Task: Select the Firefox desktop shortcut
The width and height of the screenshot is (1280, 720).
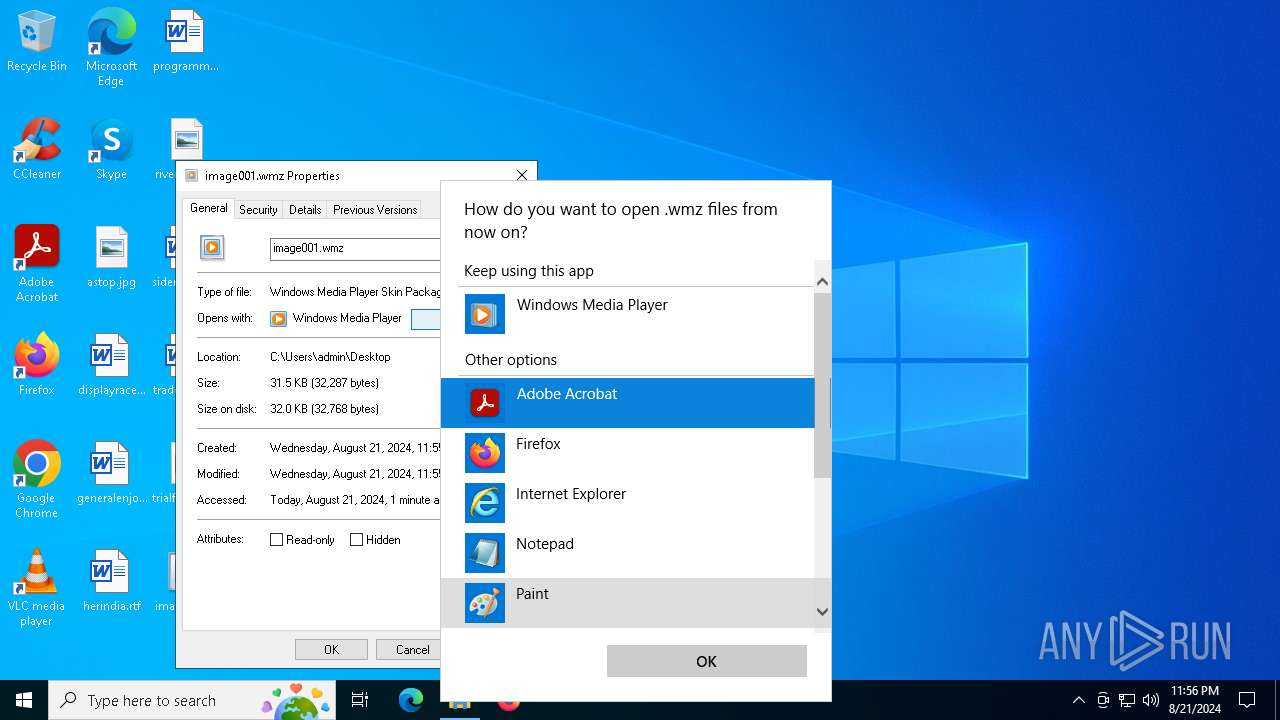Action: pos(37,366)
